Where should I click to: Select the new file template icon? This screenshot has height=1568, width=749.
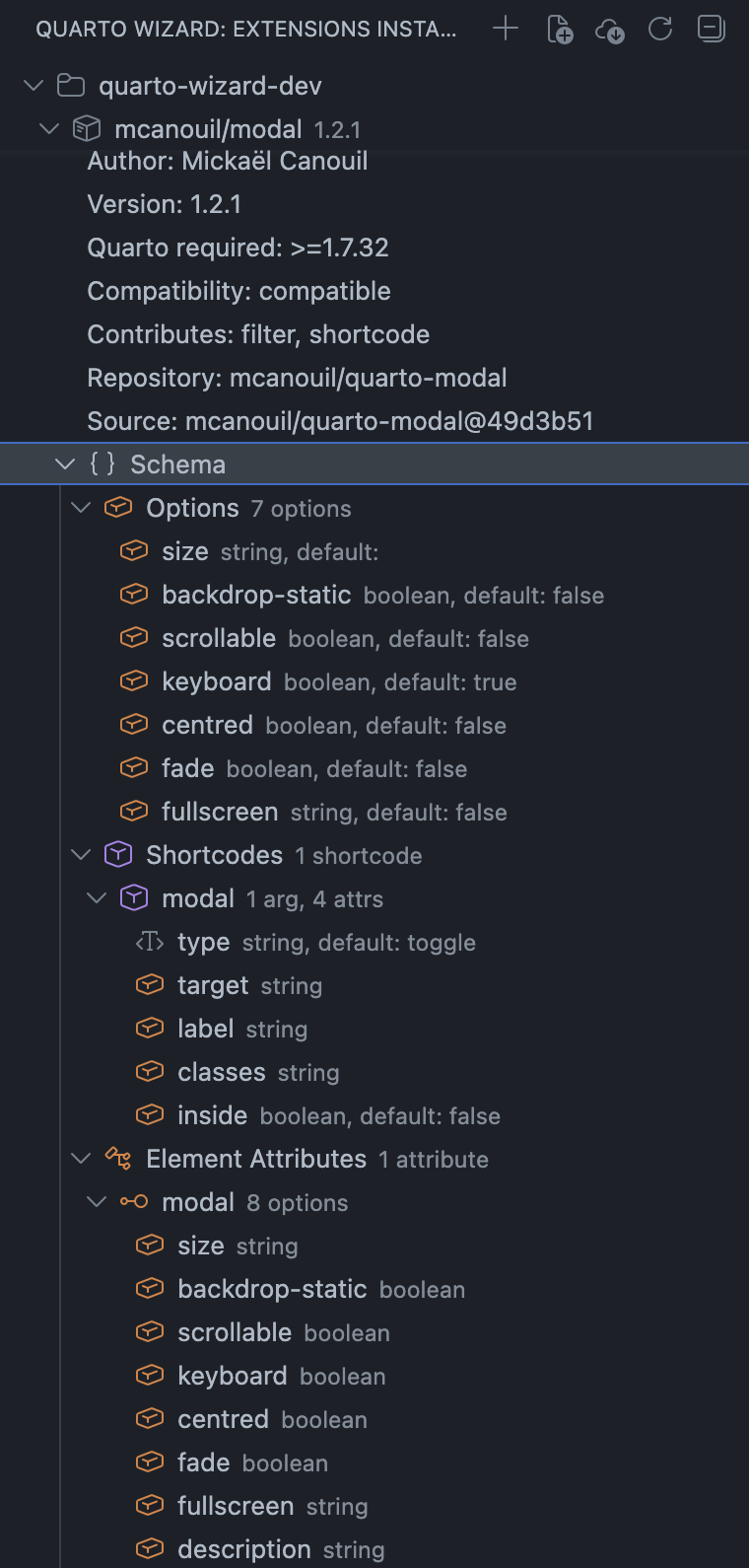click(559, 29)
